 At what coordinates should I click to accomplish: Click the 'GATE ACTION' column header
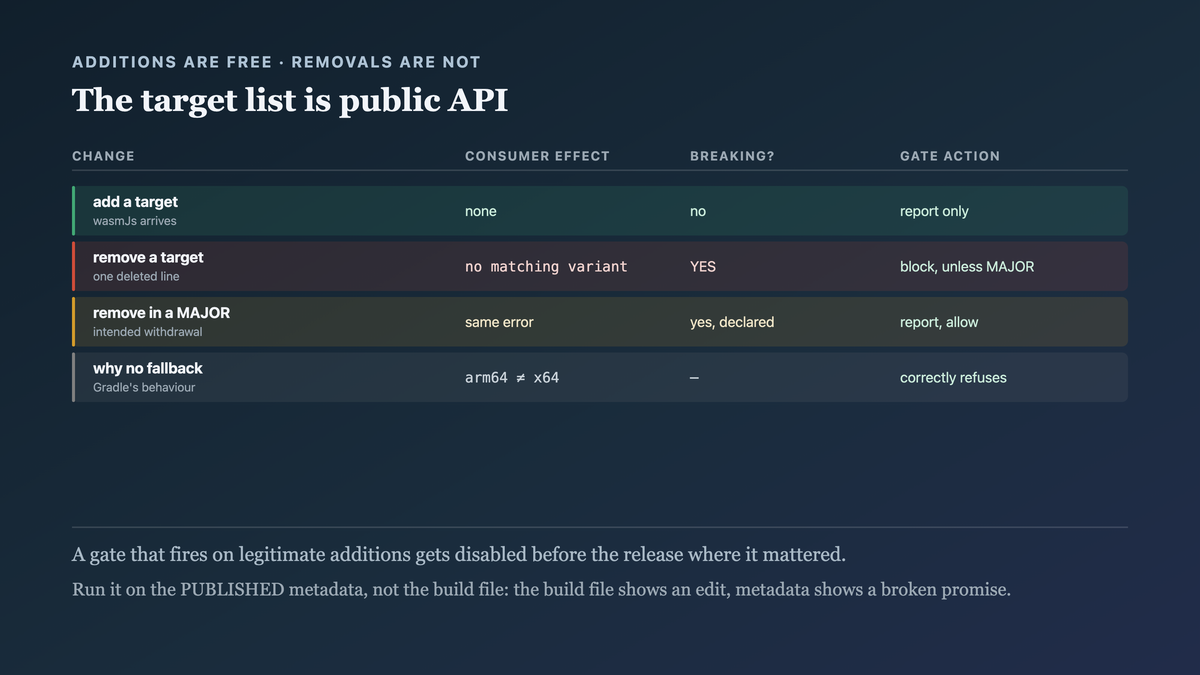[950, 156]
